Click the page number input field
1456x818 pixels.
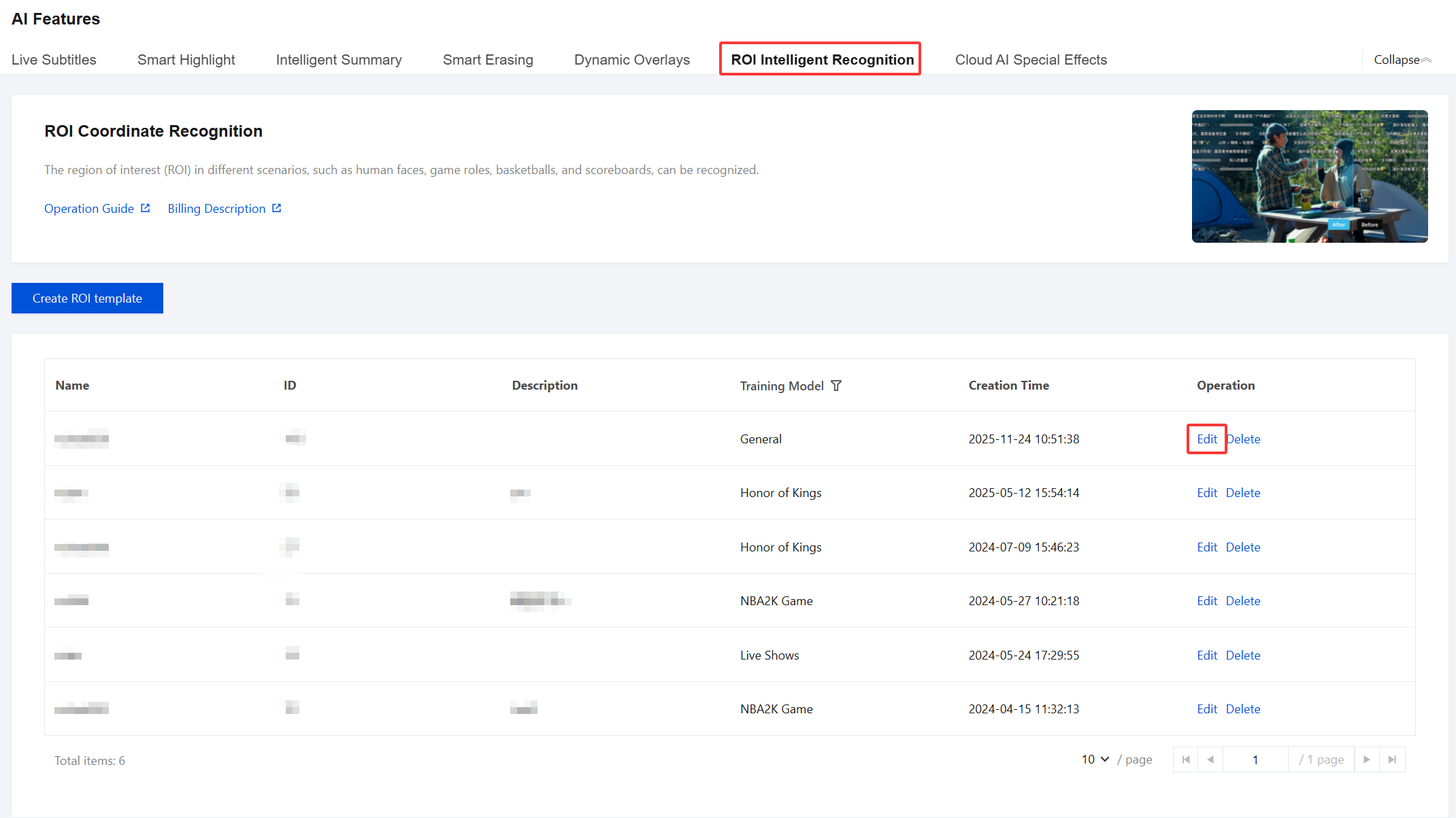pyautogui.click(x=1255, y=760)
